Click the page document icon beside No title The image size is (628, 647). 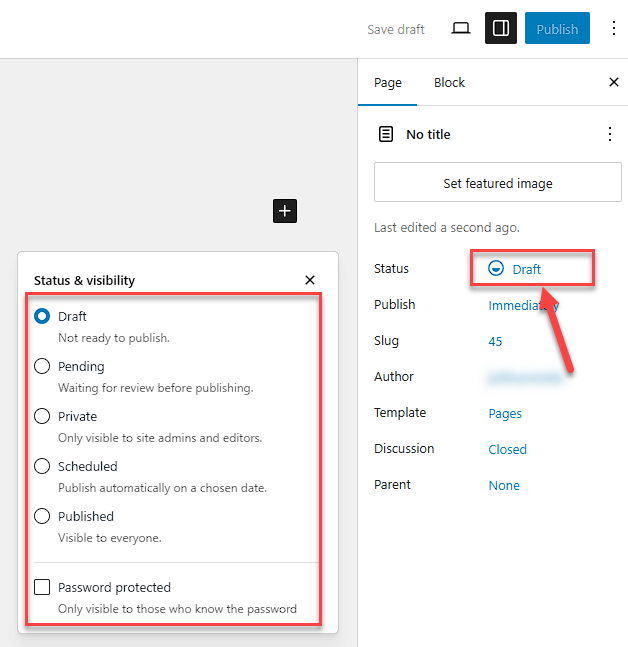coord(386,134)
